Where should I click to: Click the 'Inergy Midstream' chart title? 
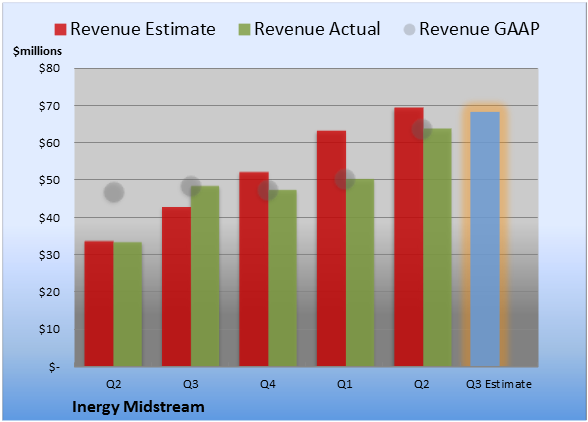coord(138,407)
